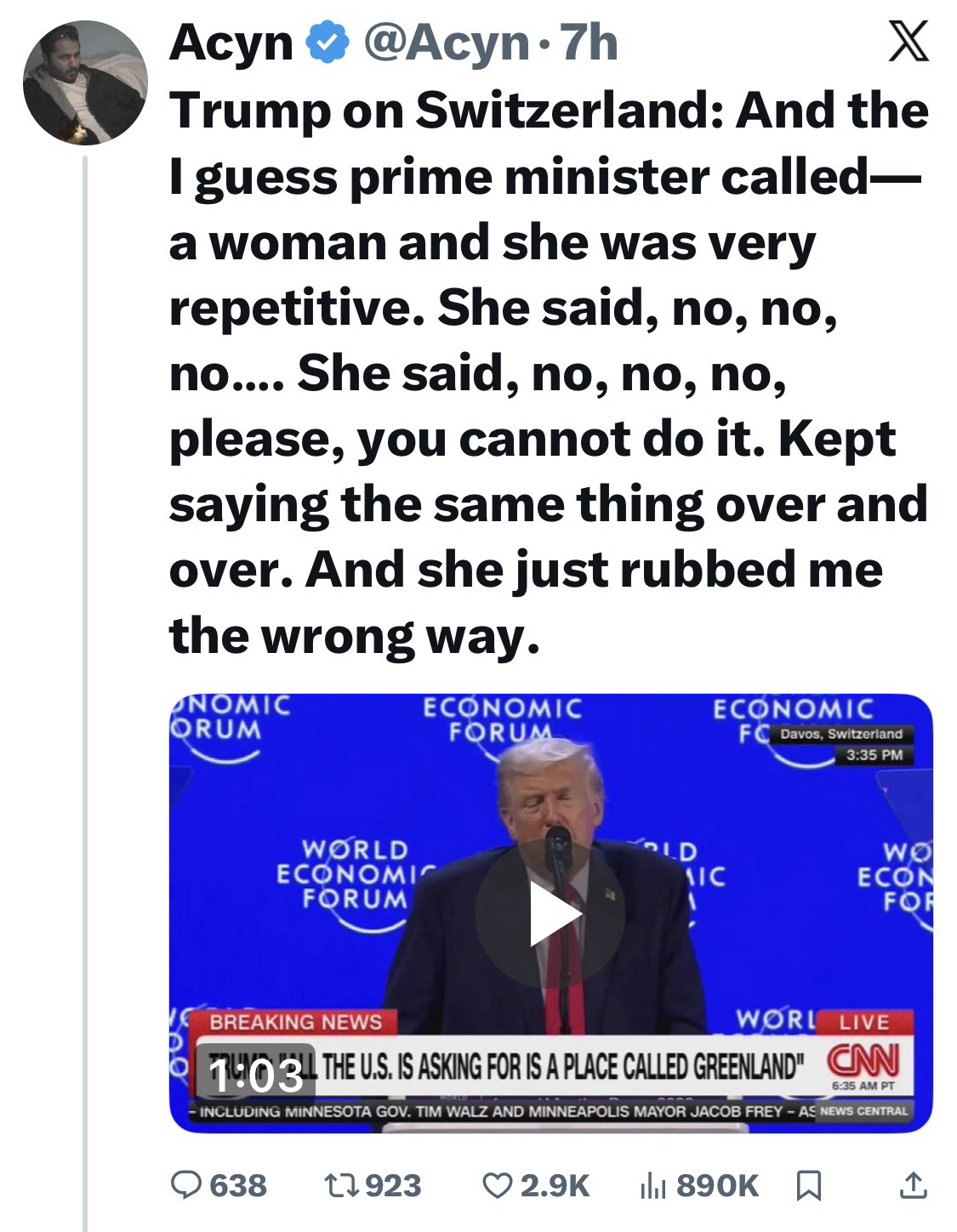The height and width of the screenshot is (1232, 957).
Task: Bookmark this post
Action: pyautogui.click(x=807, y=1185)
